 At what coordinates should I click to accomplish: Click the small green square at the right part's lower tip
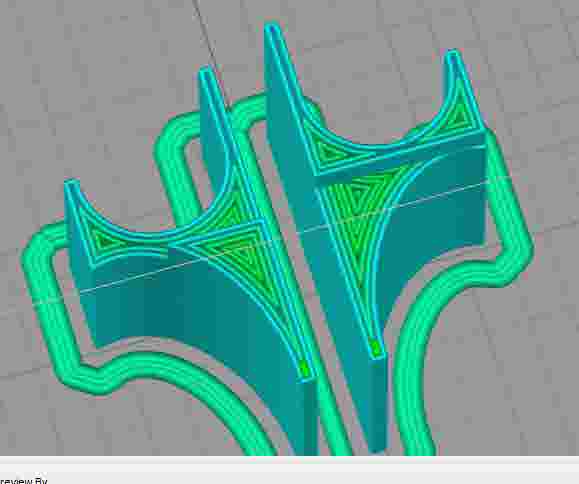click(376, 348)
